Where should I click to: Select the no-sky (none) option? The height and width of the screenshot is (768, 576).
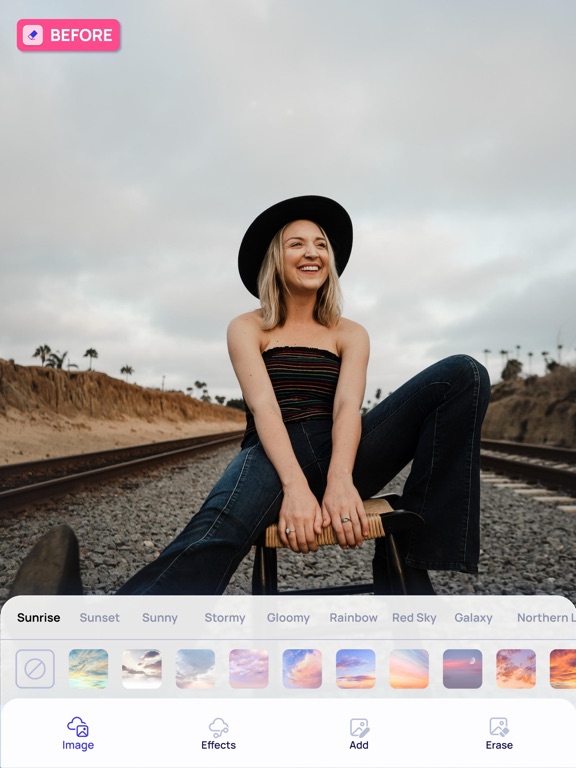tap(35, 669)
